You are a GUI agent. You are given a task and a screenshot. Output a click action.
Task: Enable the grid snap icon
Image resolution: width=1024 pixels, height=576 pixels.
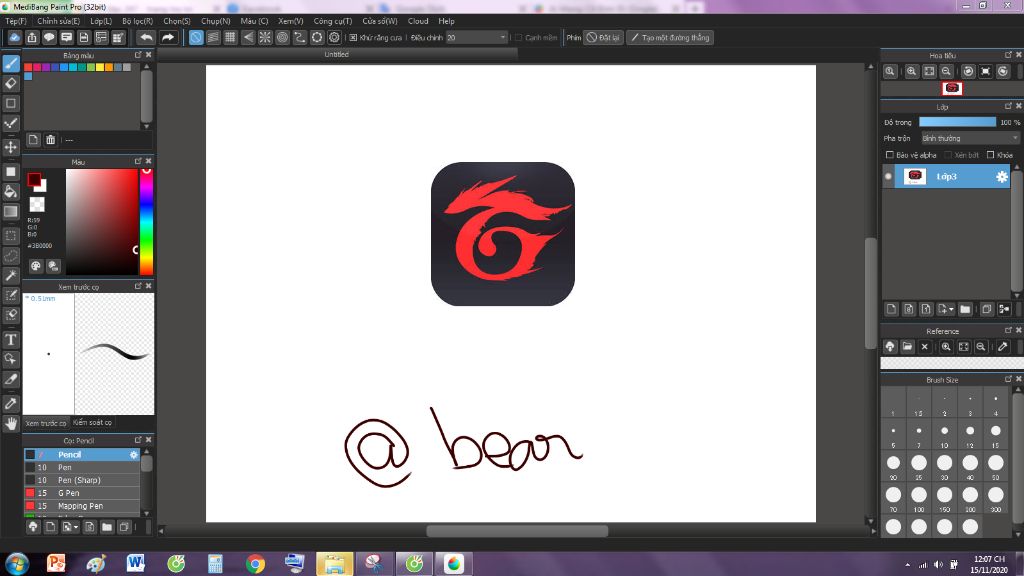[x=230, y=37]
